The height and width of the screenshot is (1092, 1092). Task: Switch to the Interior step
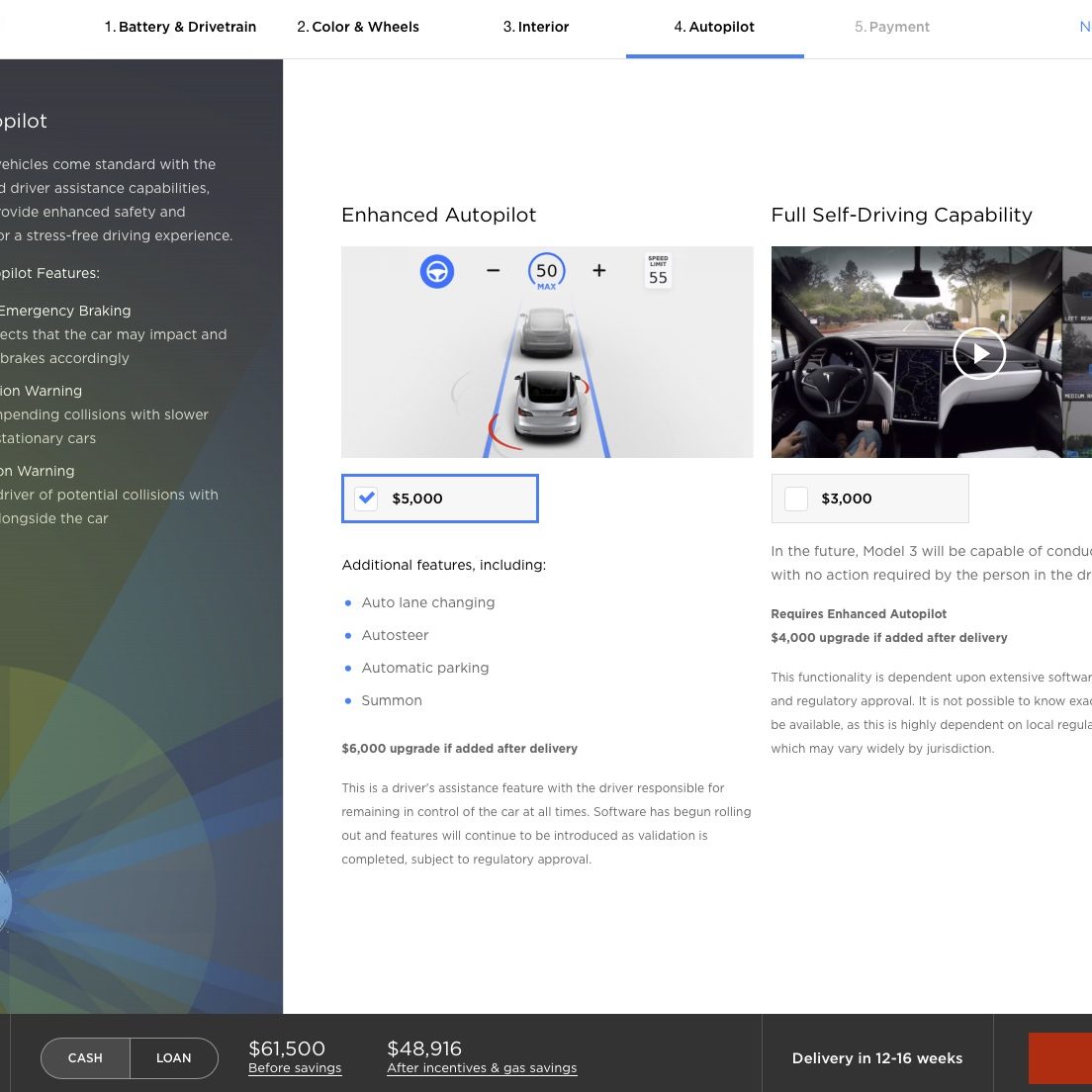click(x=536, y=27)
